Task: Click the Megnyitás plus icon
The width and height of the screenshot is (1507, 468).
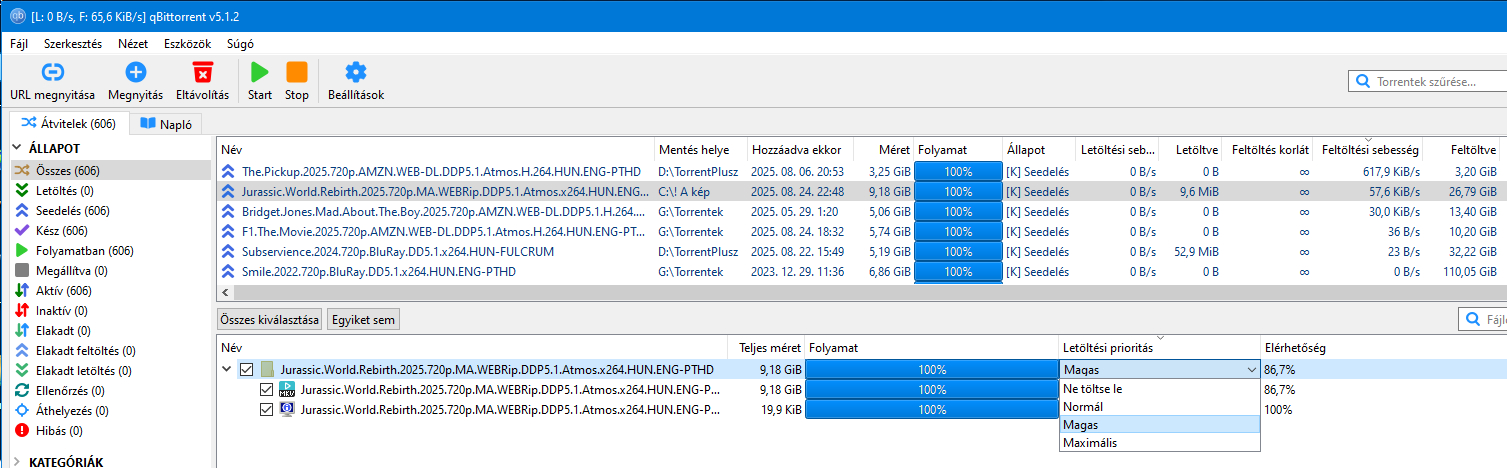Action: coord(135,72)
